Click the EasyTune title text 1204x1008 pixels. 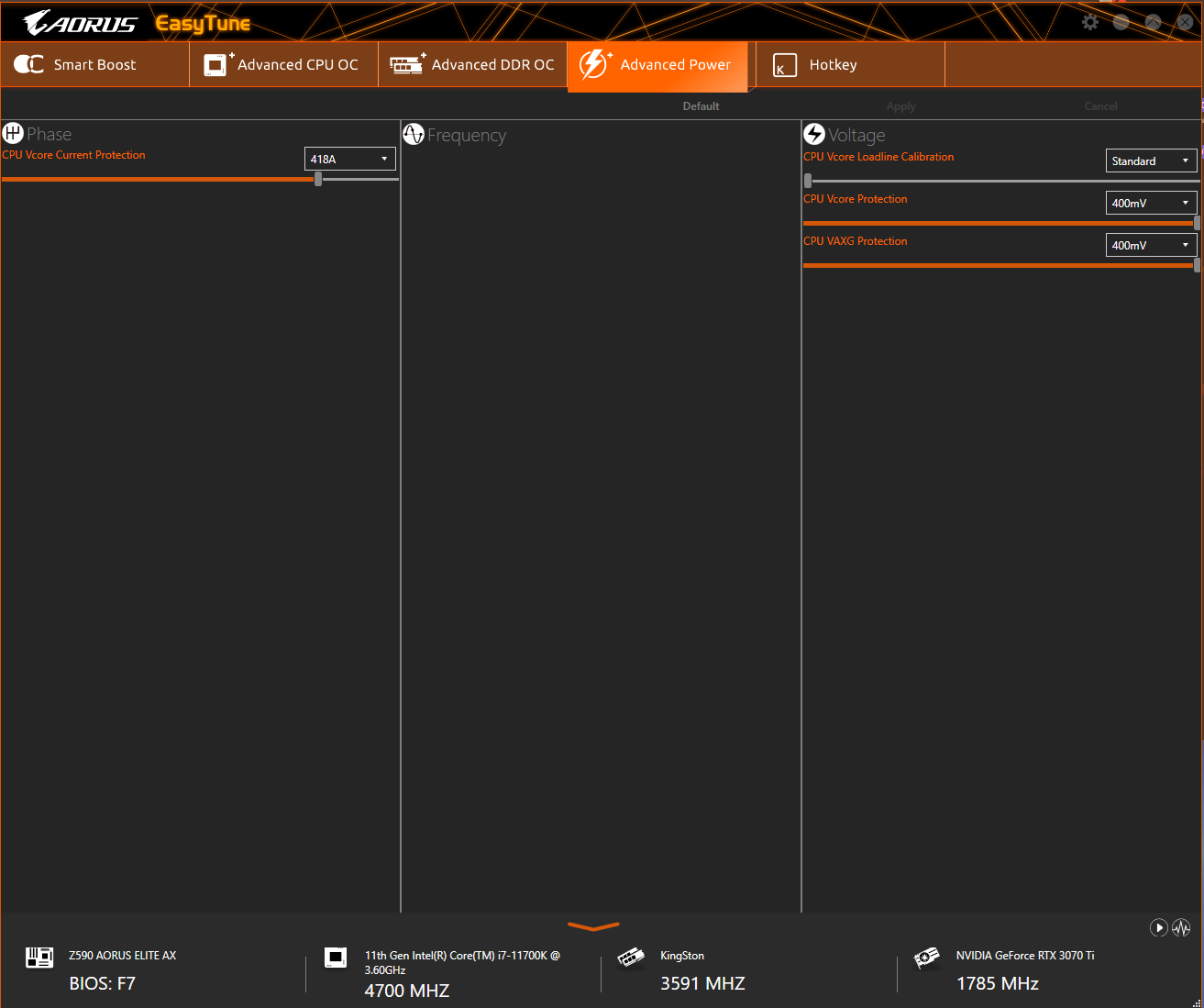click(x=203, y=24)
